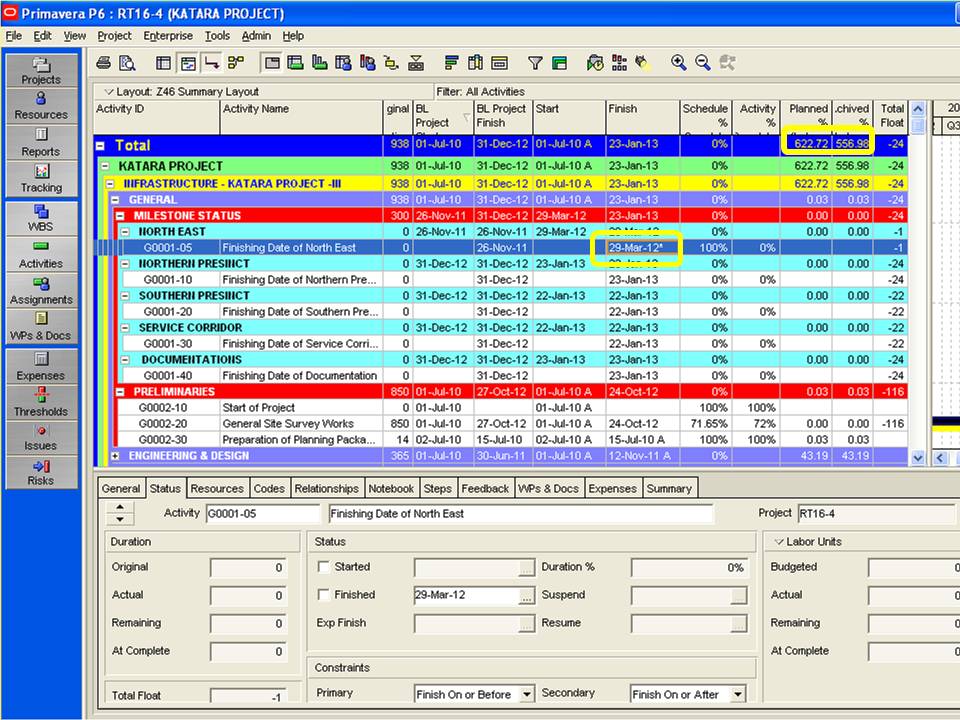Click the Print toolbar icon

coord(104,62)
